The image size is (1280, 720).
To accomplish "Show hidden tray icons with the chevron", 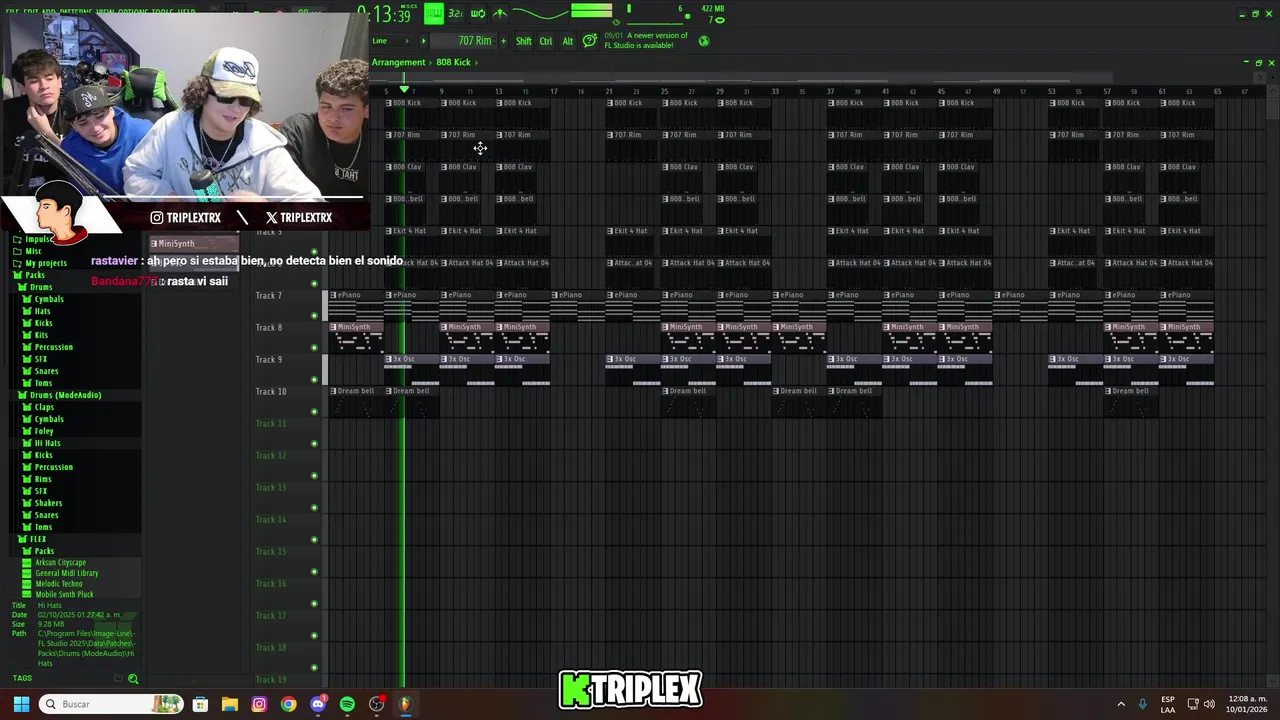I will (x=1121, y=704).
